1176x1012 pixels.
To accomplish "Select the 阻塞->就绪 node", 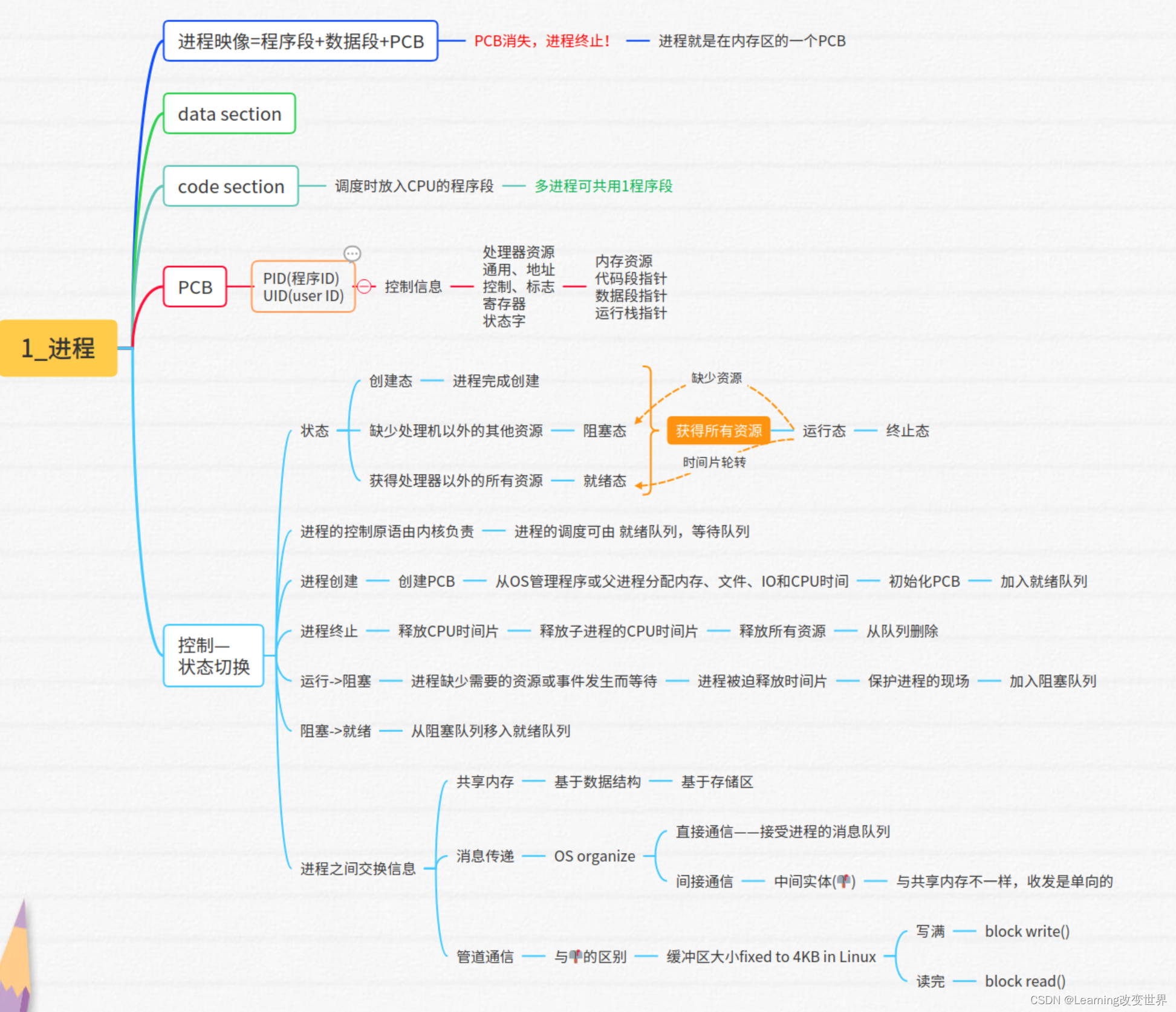I will [336, 731].
